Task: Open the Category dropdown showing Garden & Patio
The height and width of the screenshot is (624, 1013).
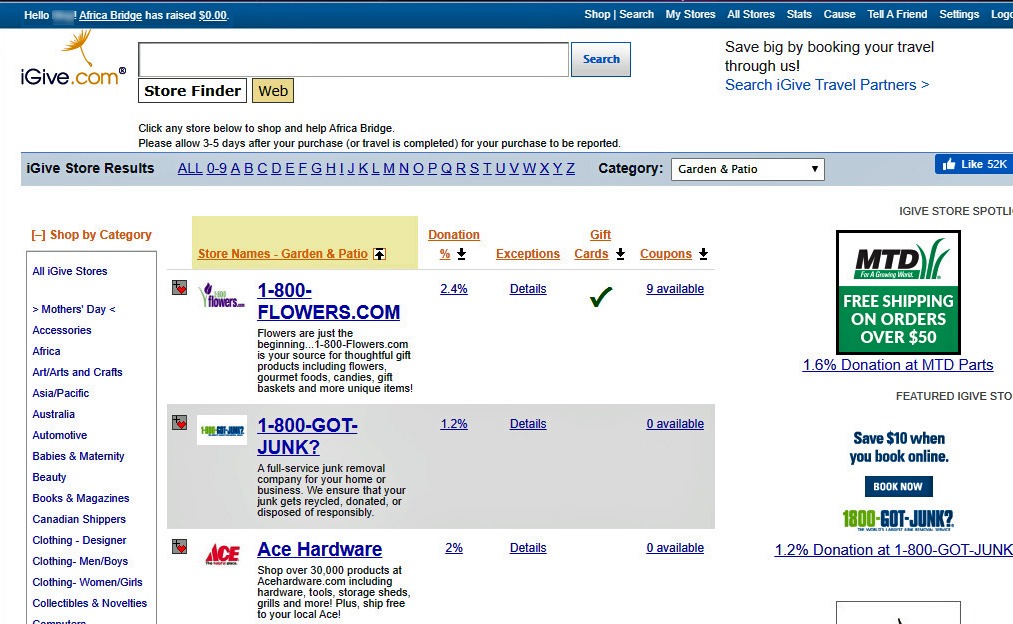Action: [x=747, y=169]
